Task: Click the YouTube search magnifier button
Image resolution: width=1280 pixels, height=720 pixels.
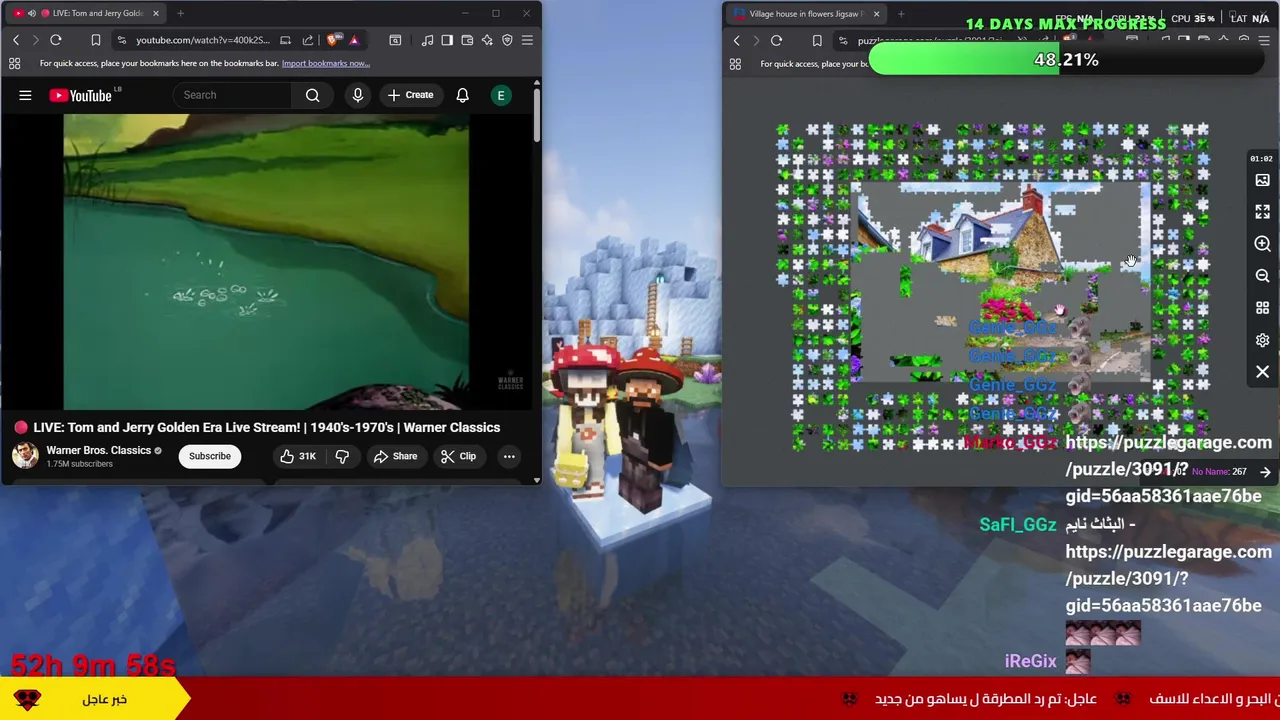Action: 313,95
